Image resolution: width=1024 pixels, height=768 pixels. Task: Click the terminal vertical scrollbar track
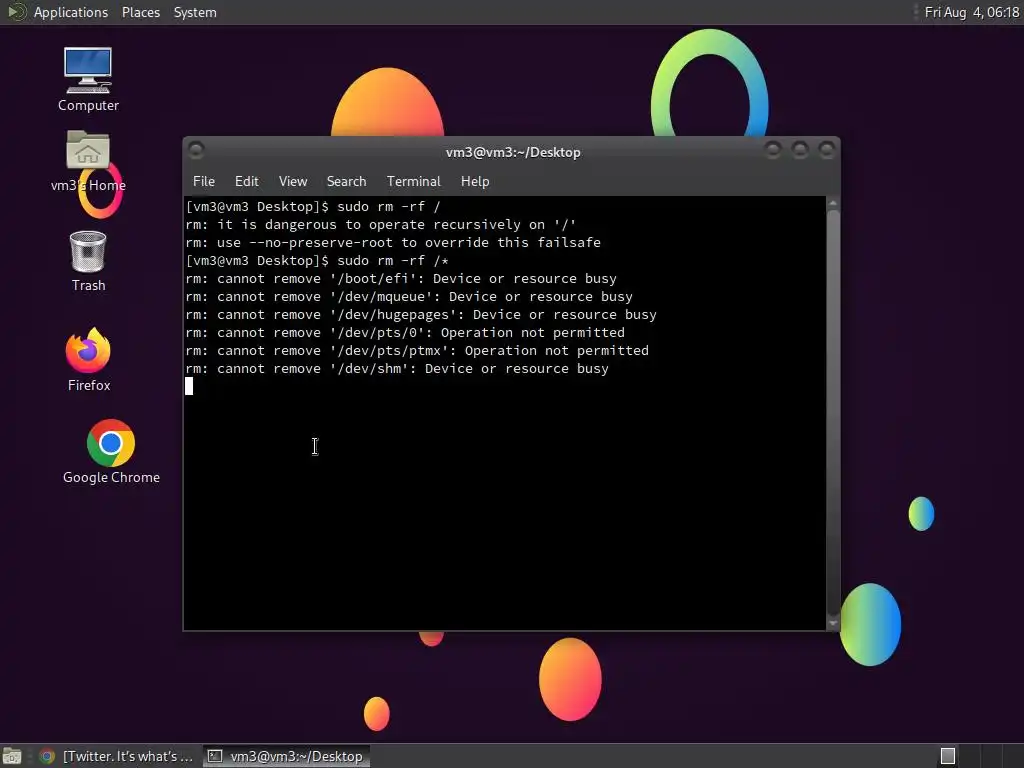(x=833, y=413)
